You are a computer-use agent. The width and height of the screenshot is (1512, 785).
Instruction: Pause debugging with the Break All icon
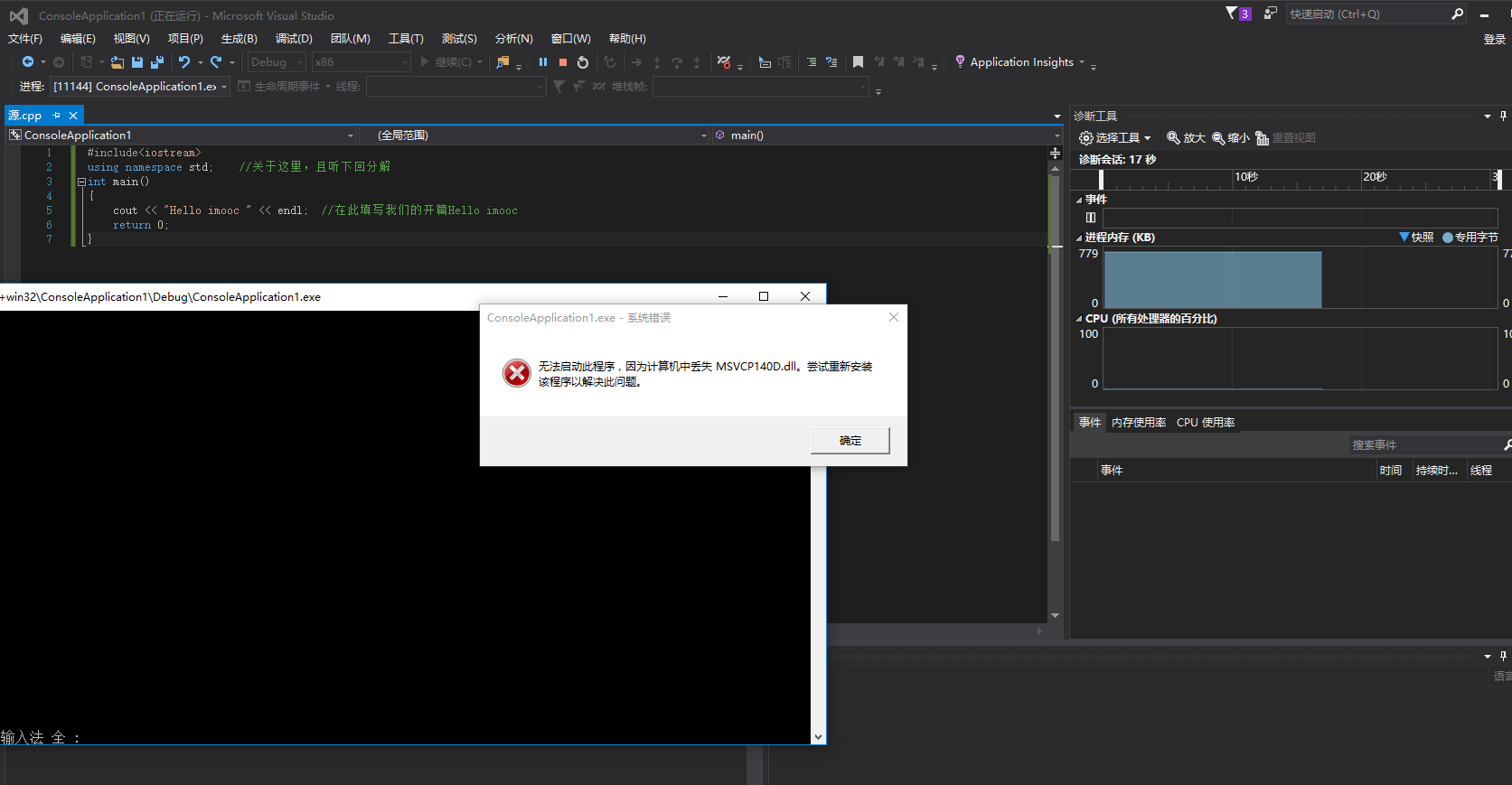(543, 62)
